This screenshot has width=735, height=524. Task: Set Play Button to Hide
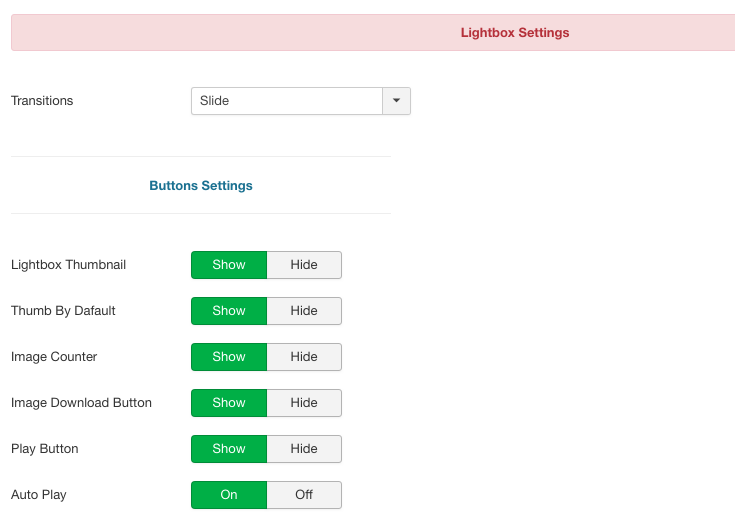pos(304,449)
